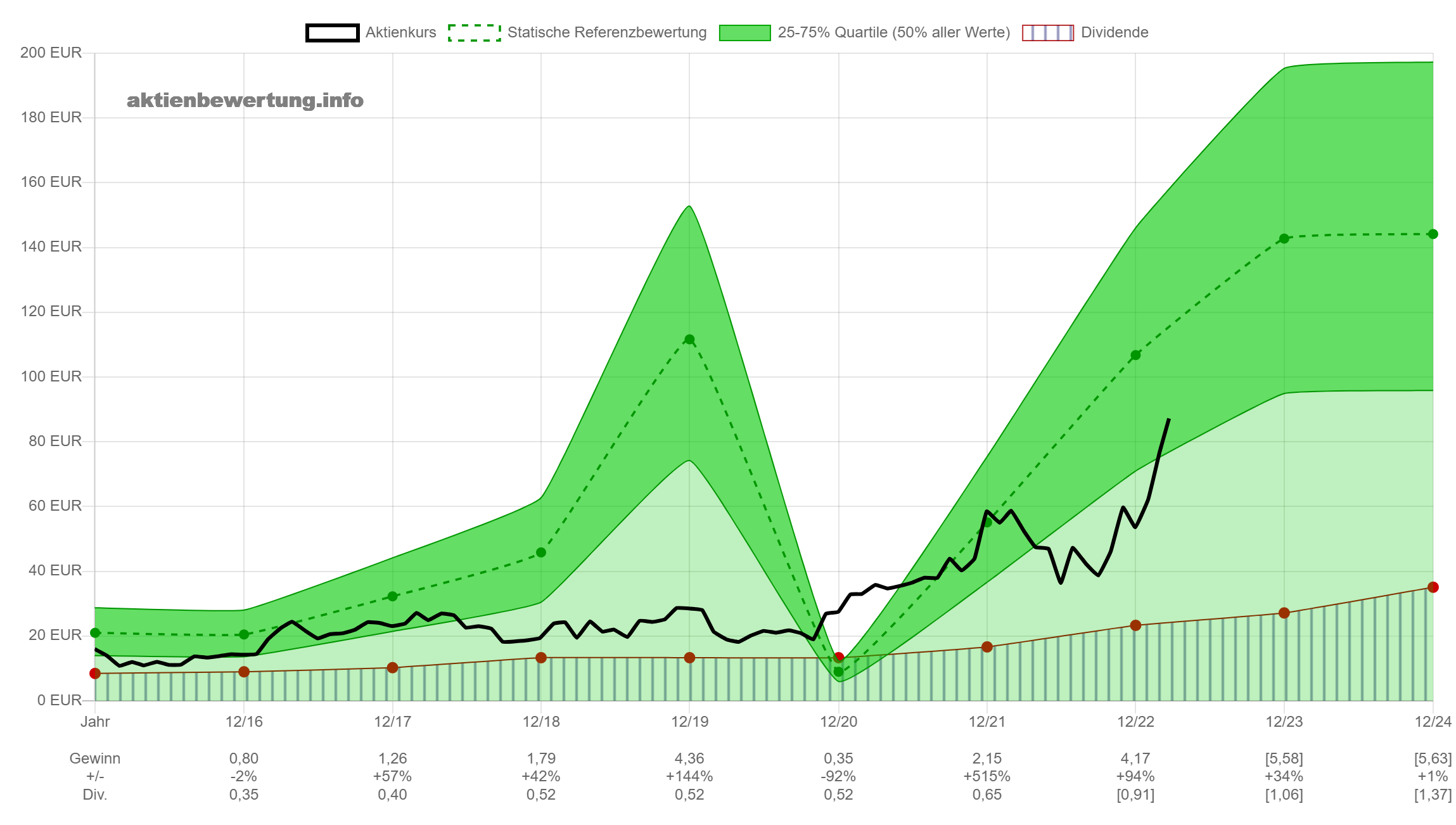Click the Div. row header
This screenshot has height=825, width=1456.
(95, 795)
